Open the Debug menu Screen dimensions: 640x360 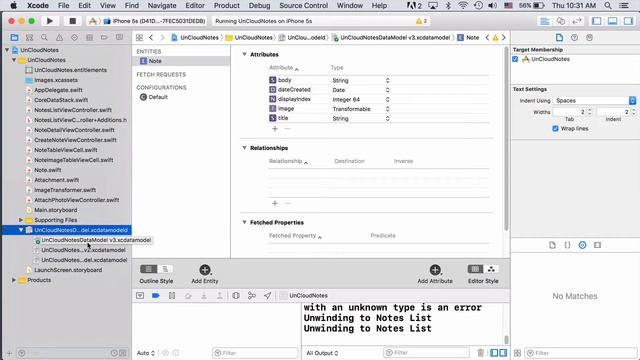(x=259, y=6)
